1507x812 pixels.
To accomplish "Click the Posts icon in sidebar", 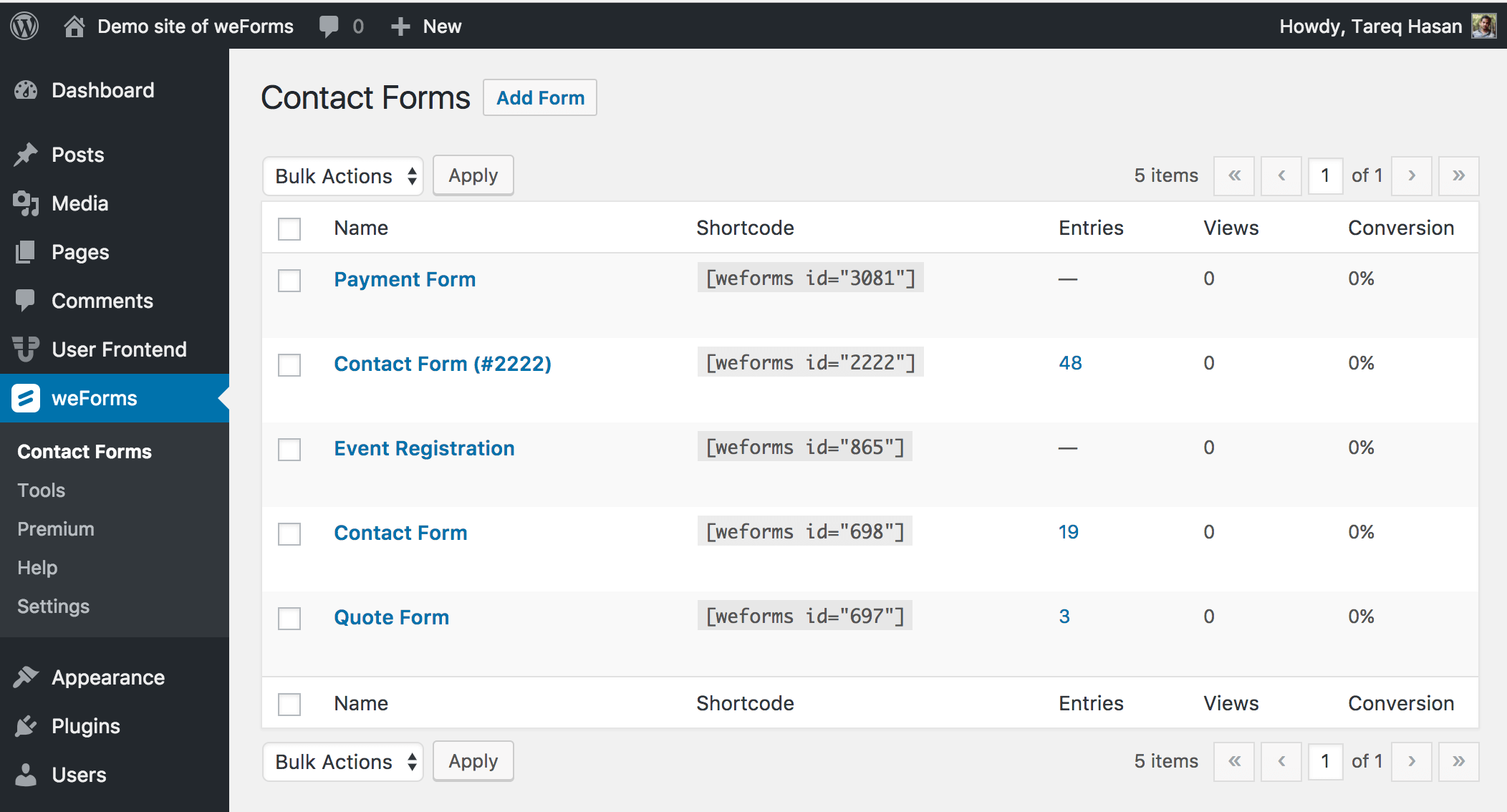I will click(27, 155).
